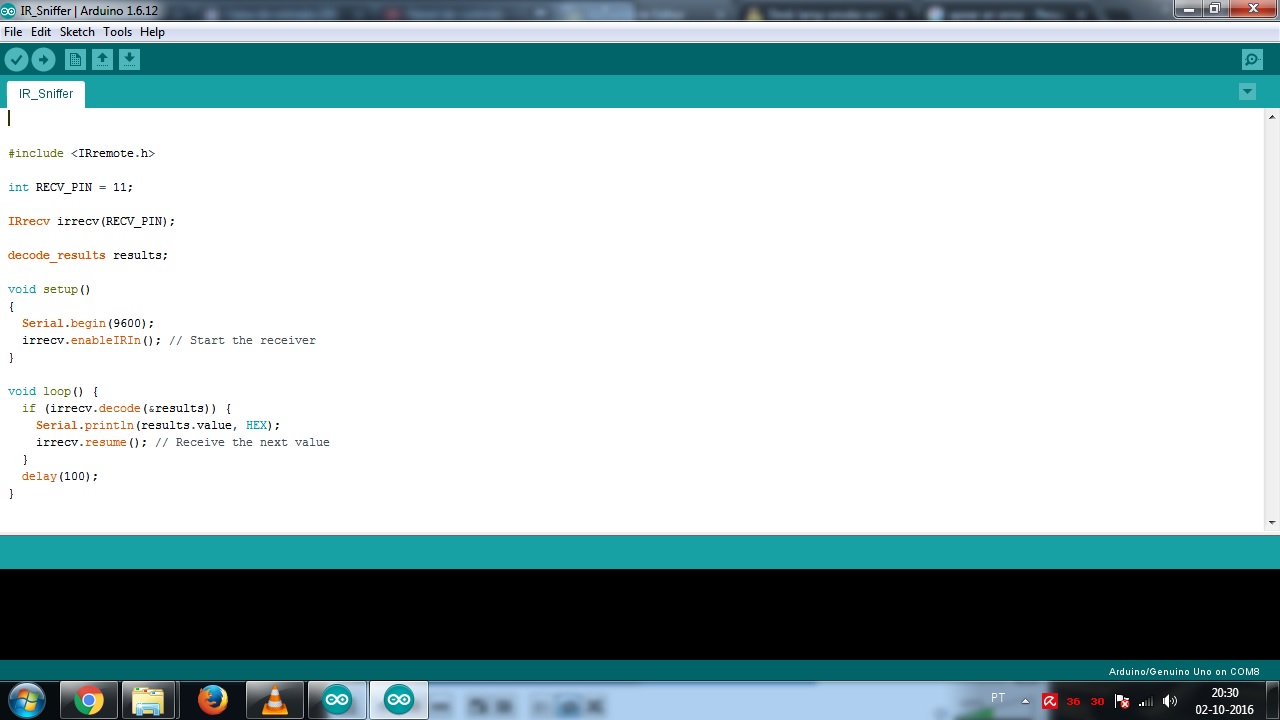Expand the tab options dropdown arrow
This screenshot has width=1280, height=720.
tap(1247, 92)
